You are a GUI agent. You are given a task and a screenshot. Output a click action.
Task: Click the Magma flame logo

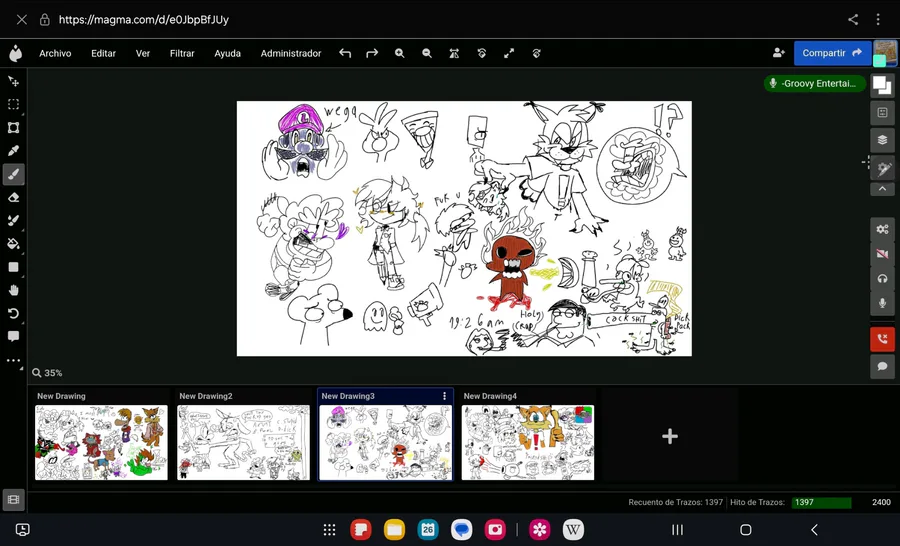click(15, 53)
